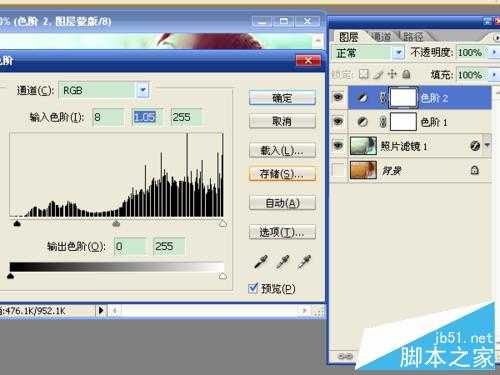Click output levels field showing 255
Viewport: 500px width, 375px height.
click(x=169, y=246)
